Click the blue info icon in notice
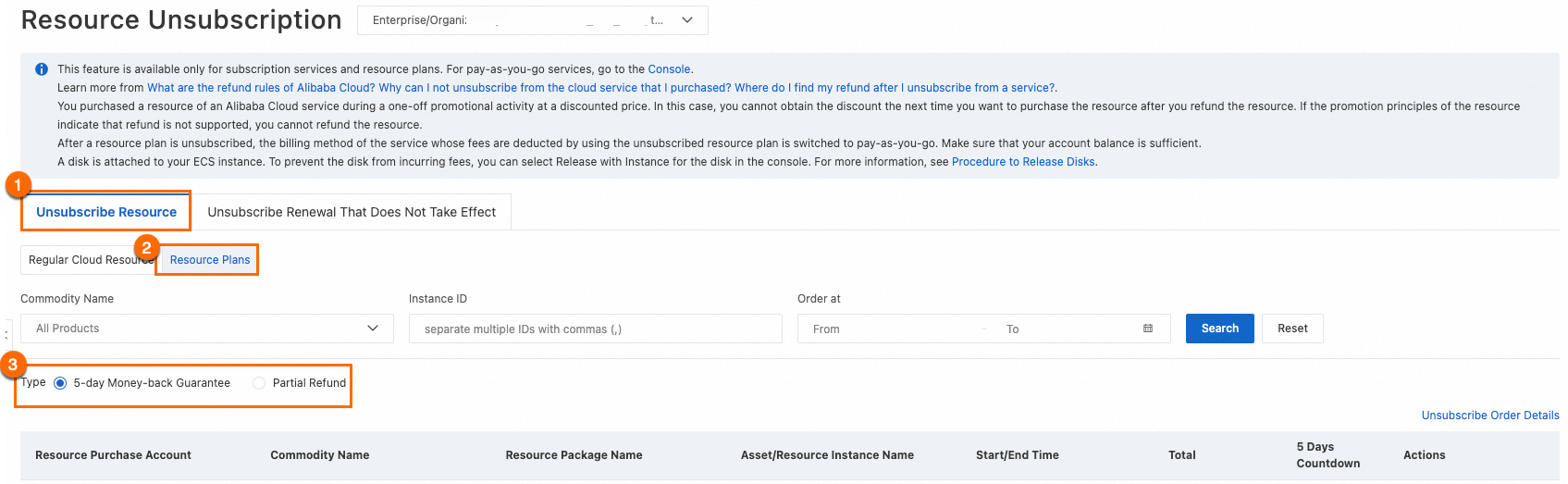 tap(42, 69)
